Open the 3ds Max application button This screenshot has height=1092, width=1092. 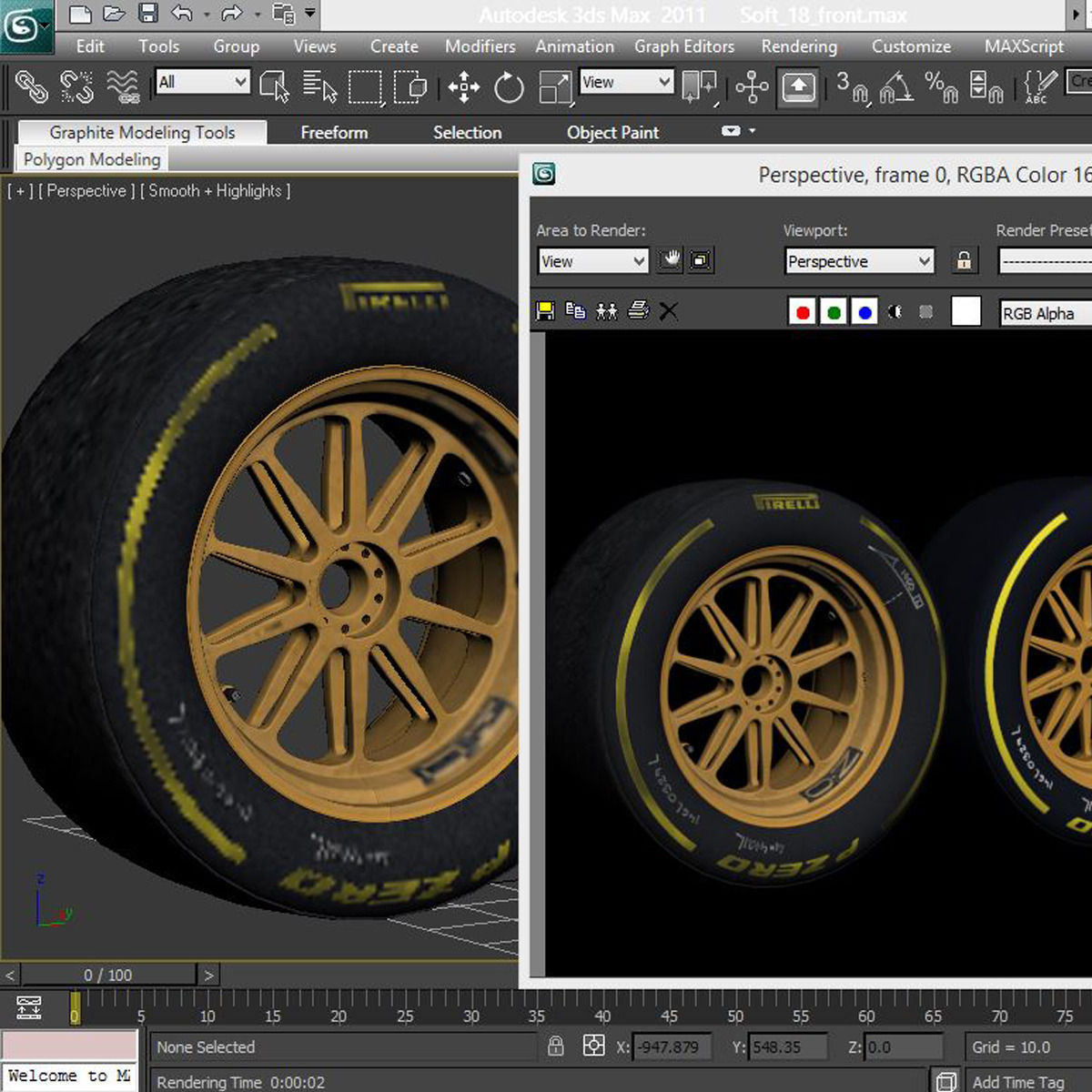tap(25, 25)
